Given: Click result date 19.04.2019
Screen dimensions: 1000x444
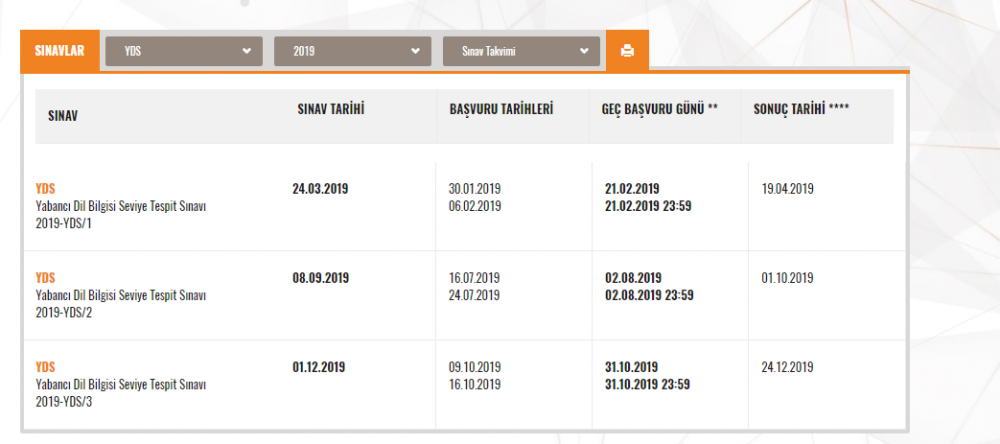Looking at the screenshot, I should click(x=788, y=189).
